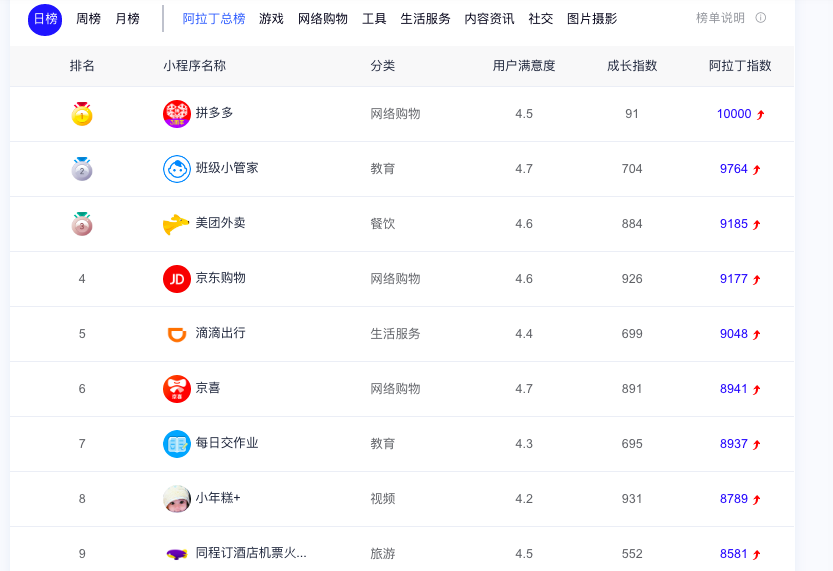833x571 pixels.
Task: Click the growth index value 704
Action: coord(632,169)
